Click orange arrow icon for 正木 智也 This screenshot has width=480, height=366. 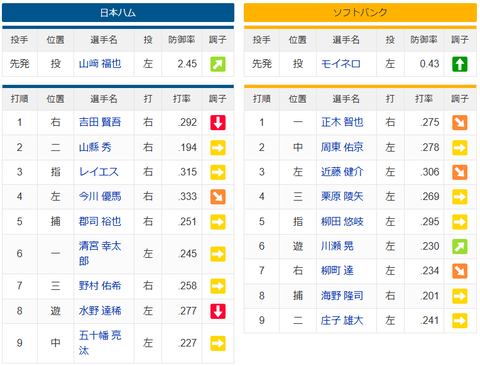(x=460, y=122)
